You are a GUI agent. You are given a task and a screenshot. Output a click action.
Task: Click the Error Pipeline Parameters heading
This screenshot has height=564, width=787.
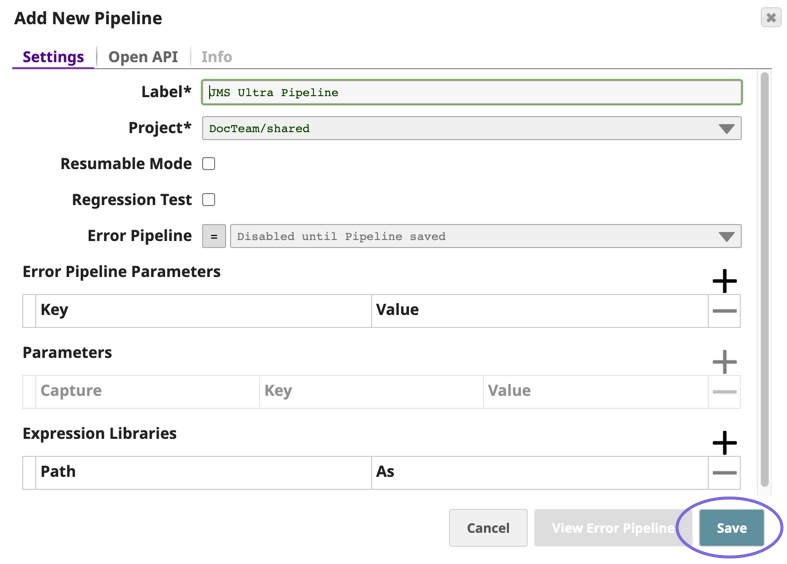coord(121,271)
